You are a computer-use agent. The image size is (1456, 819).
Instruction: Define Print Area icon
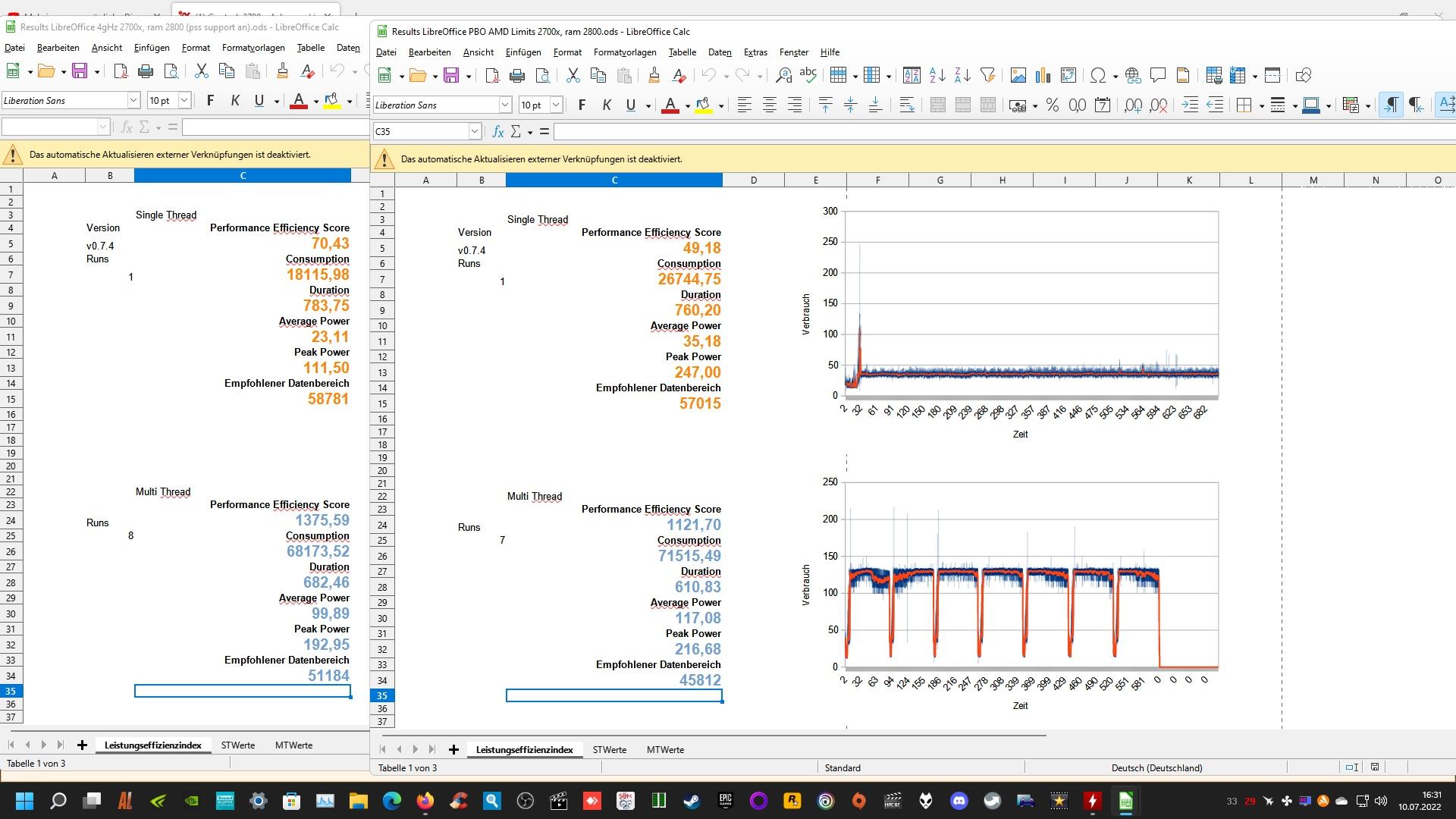[1213, 75]
